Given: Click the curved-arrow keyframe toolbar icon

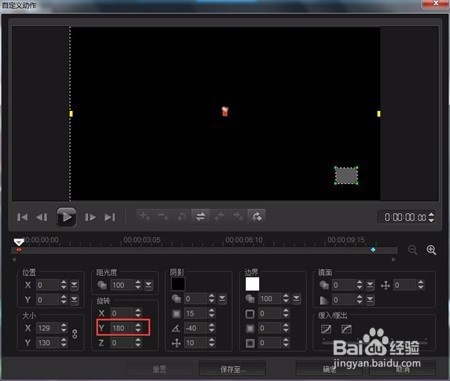Looking at the screenshot, I should coord(256,217).
